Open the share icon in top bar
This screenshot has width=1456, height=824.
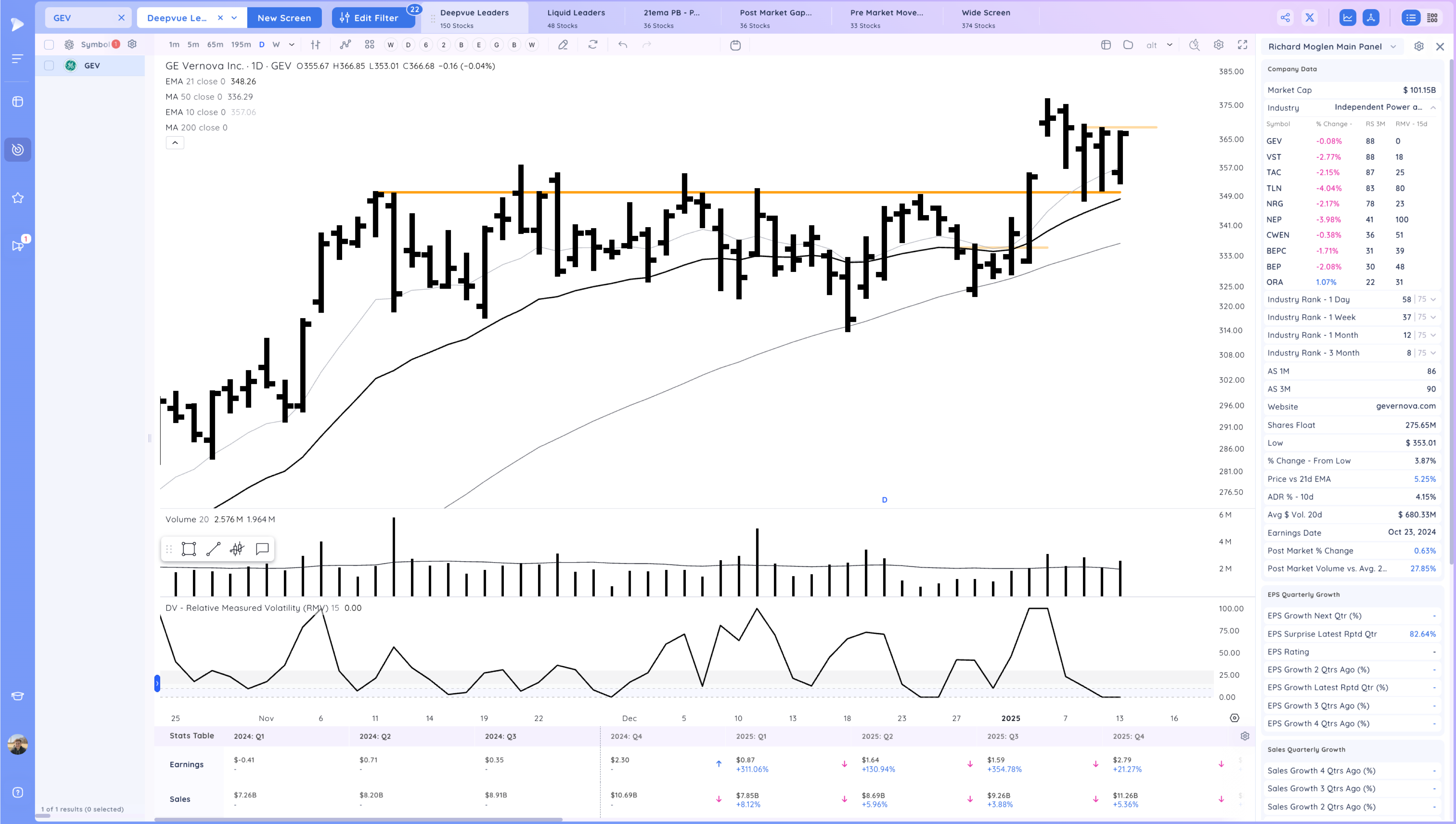1285,17
